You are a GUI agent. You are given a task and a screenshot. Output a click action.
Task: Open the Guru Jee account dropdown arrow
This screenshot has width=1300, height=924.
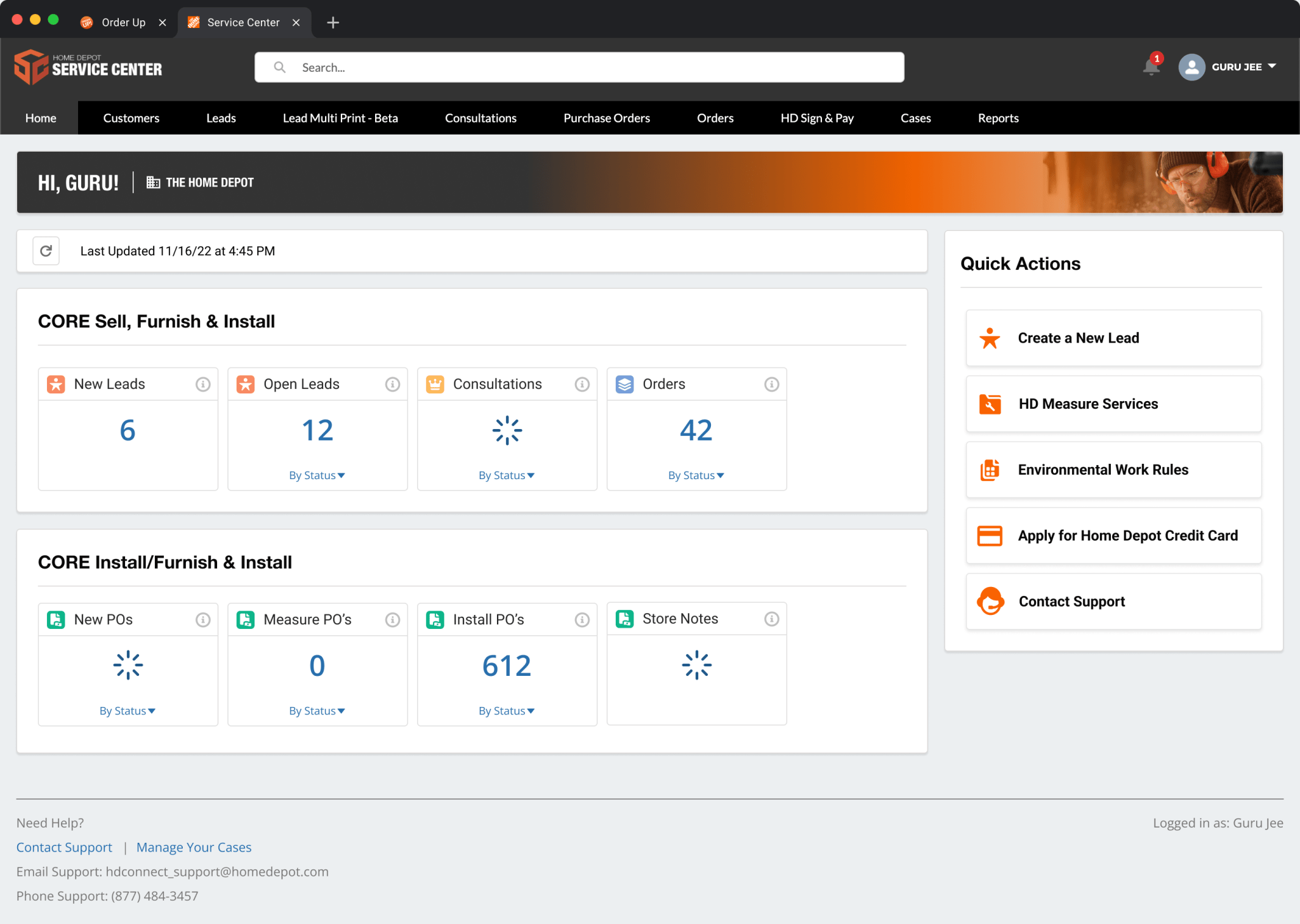(1272, 67)
